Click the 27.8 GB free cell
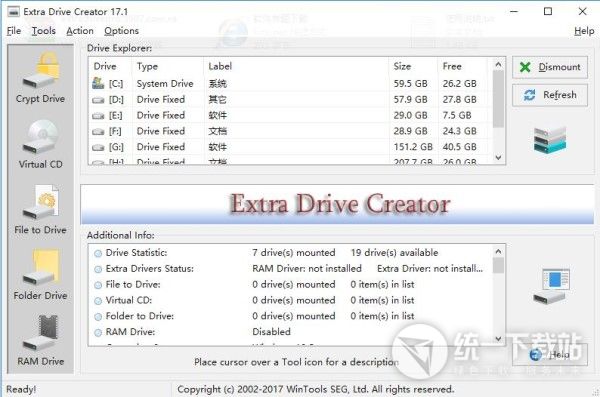The width and height of the screenshot is (600, 397). (460, 100)
